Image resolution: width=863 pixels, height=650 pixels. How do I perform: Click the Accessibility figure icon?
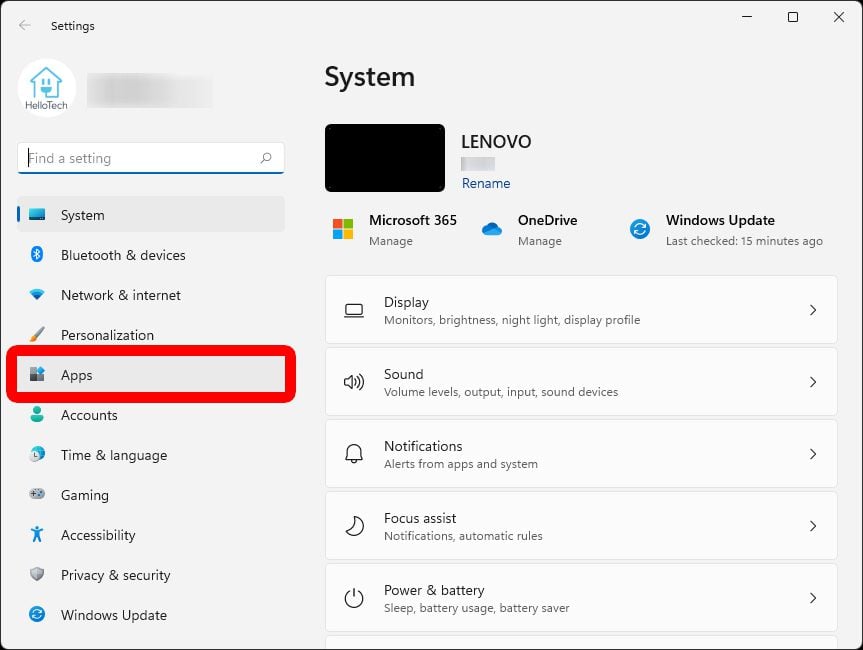(x=37, y=534)
